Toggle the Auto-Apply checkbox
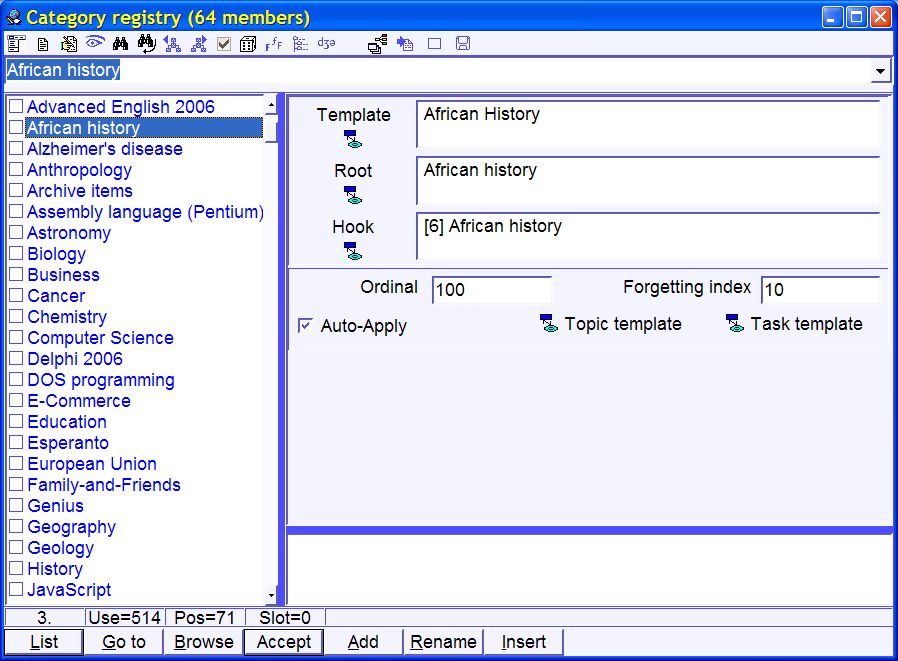The height and width of the screenshot is (661, 898). [305, 326]
